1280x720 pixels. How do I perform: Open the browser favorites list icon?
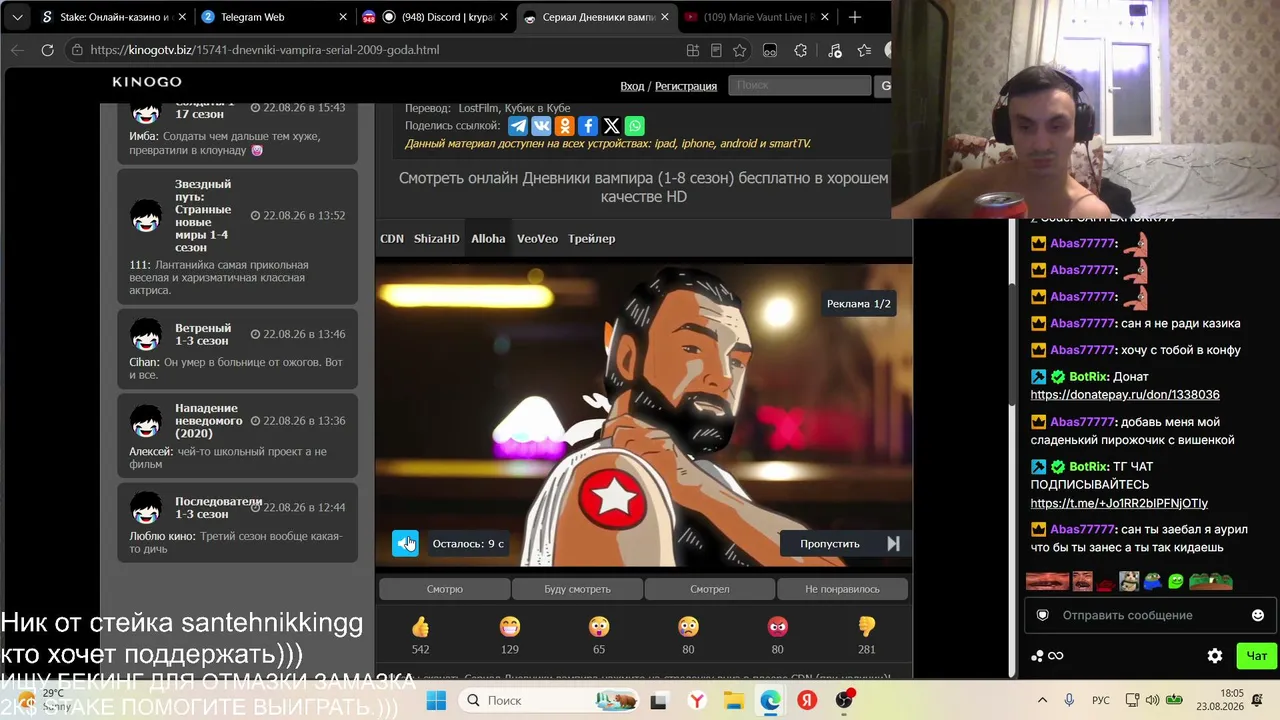coord(864,50)
